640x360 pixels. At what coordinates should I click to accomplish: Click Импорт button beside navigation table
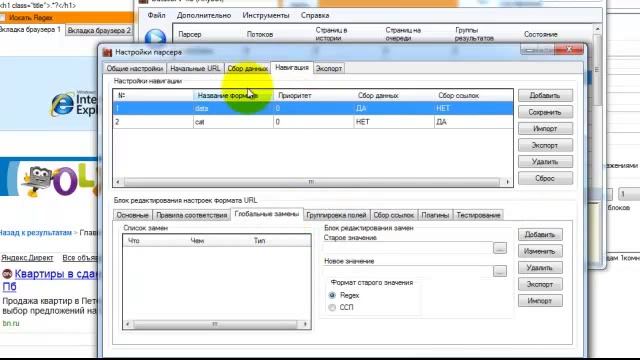(545, 129)
